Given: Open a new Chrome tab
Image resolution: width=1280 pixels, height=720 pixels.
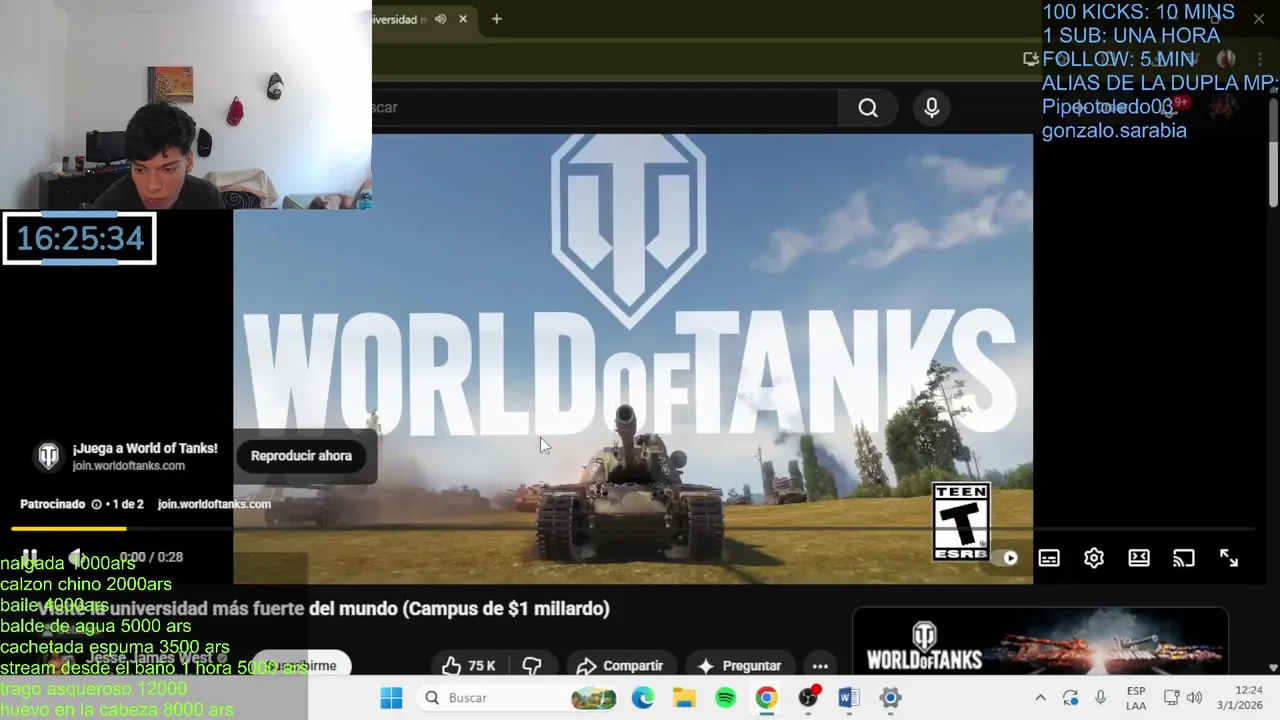Looking at the screenshot, I should tap(496, 19).
